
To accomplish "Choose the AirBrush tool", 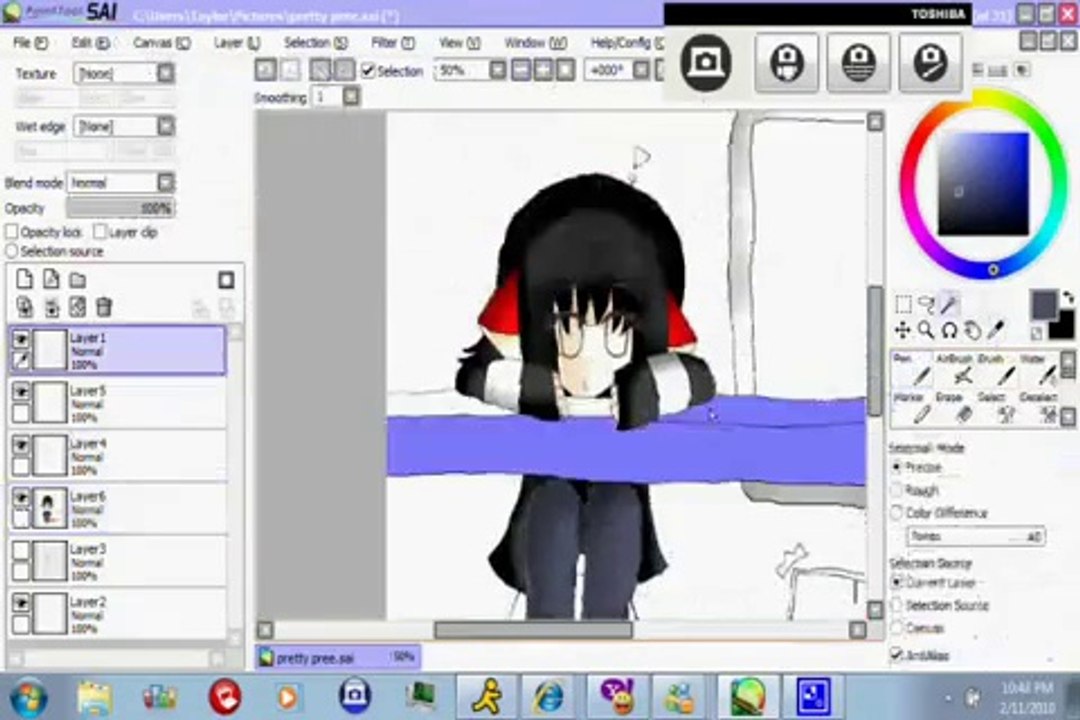I will tap(957, 370).
